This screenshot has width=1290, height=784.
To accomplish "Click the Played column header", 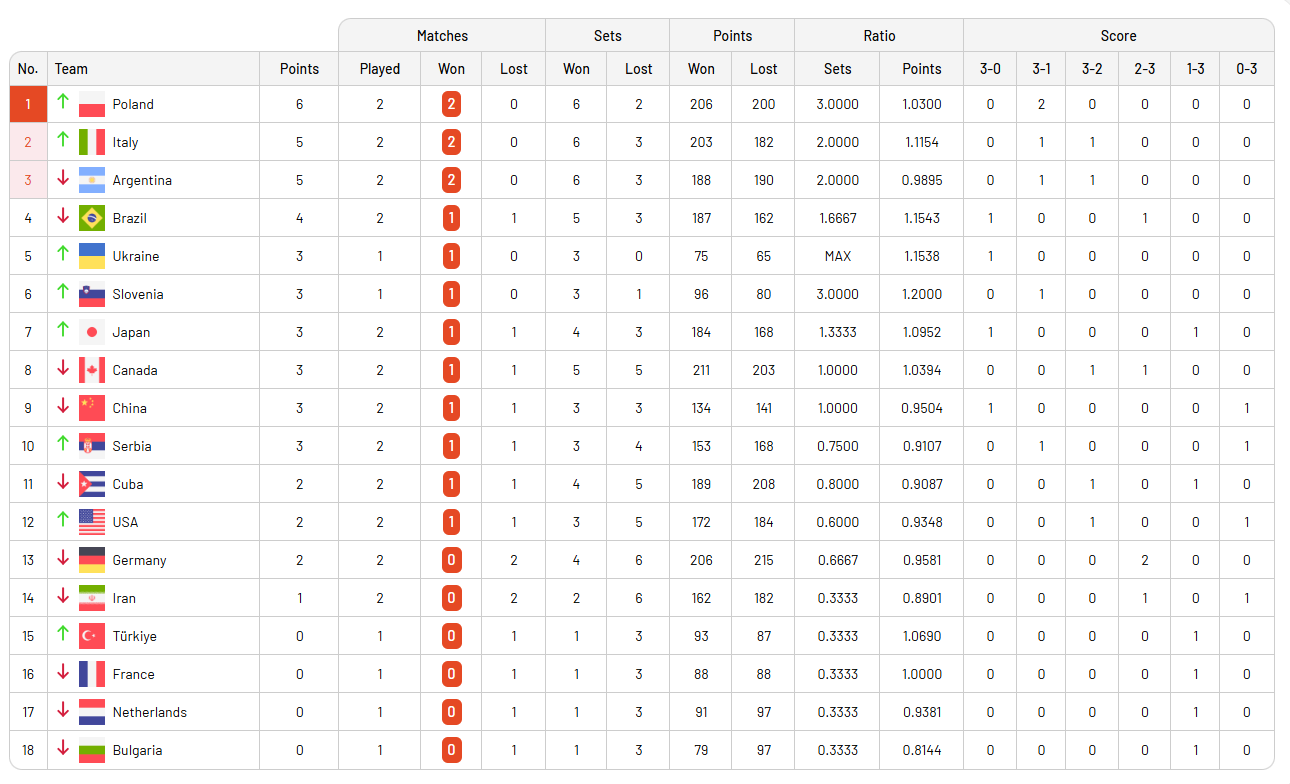I will tap(379, 69).
